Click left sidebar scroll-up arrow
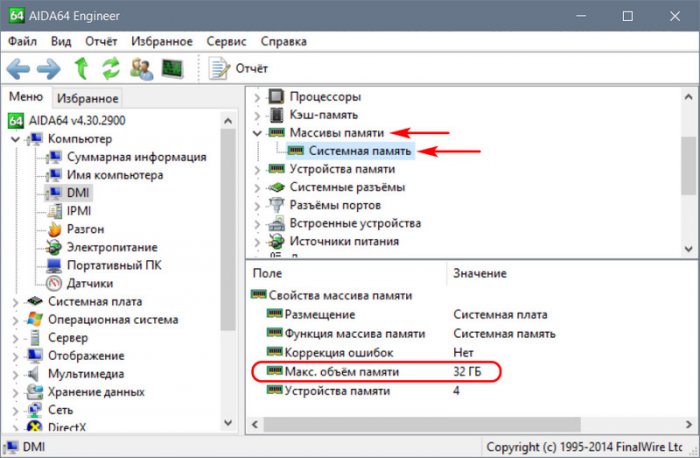The image size is (700, 458). (228, 121)
